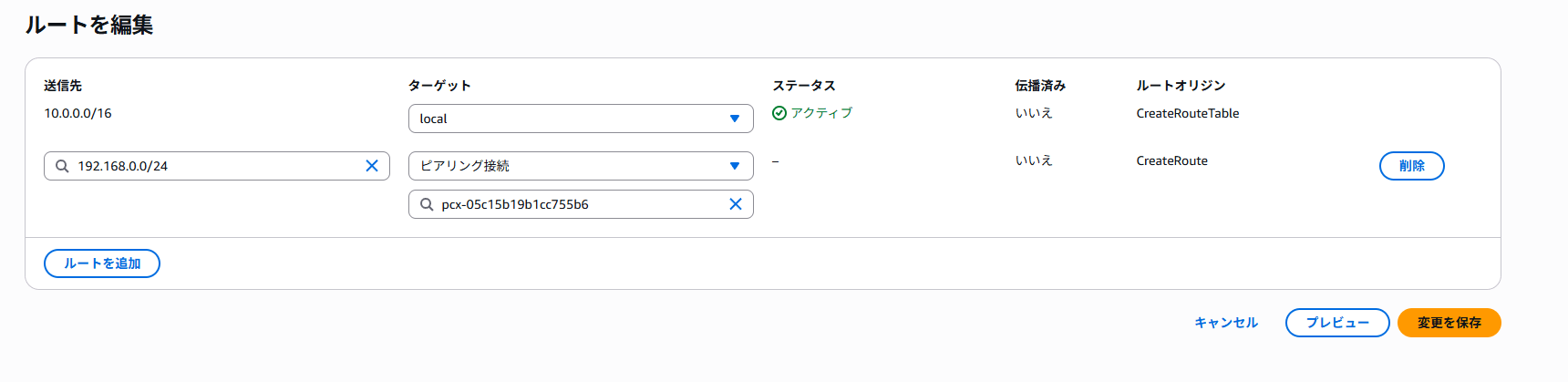Add a new route with ルートを追加
This screenshot has width=1568, height=382.
click(102, 263)
